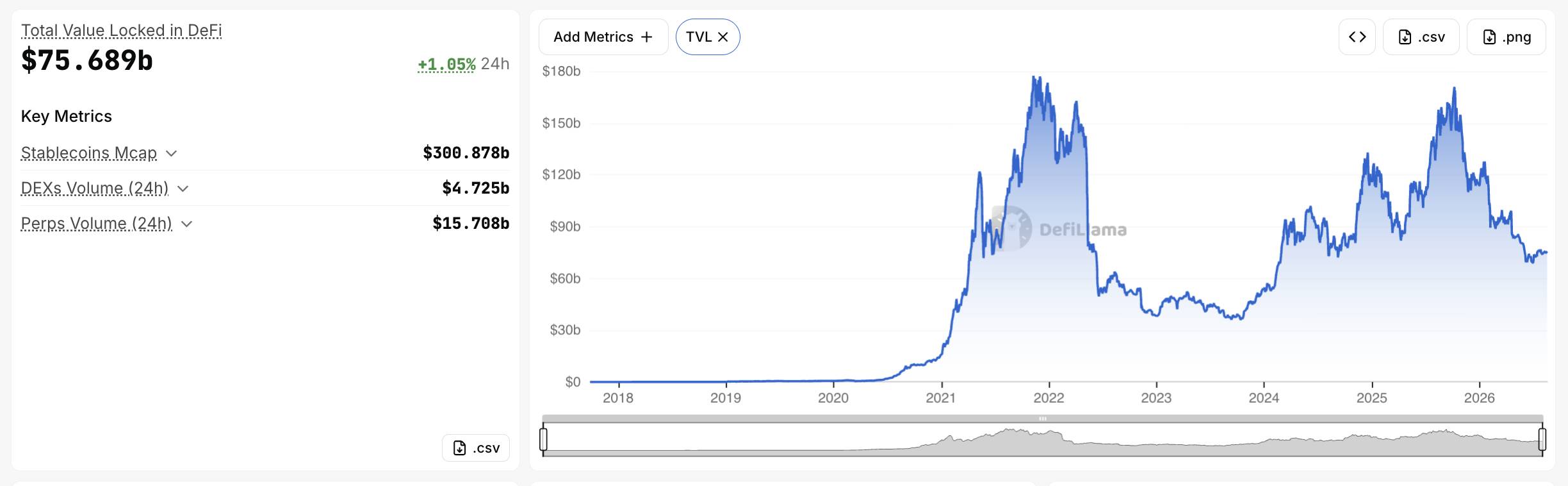
Task: Click the left handle of range slider
Action: point(544,439)
